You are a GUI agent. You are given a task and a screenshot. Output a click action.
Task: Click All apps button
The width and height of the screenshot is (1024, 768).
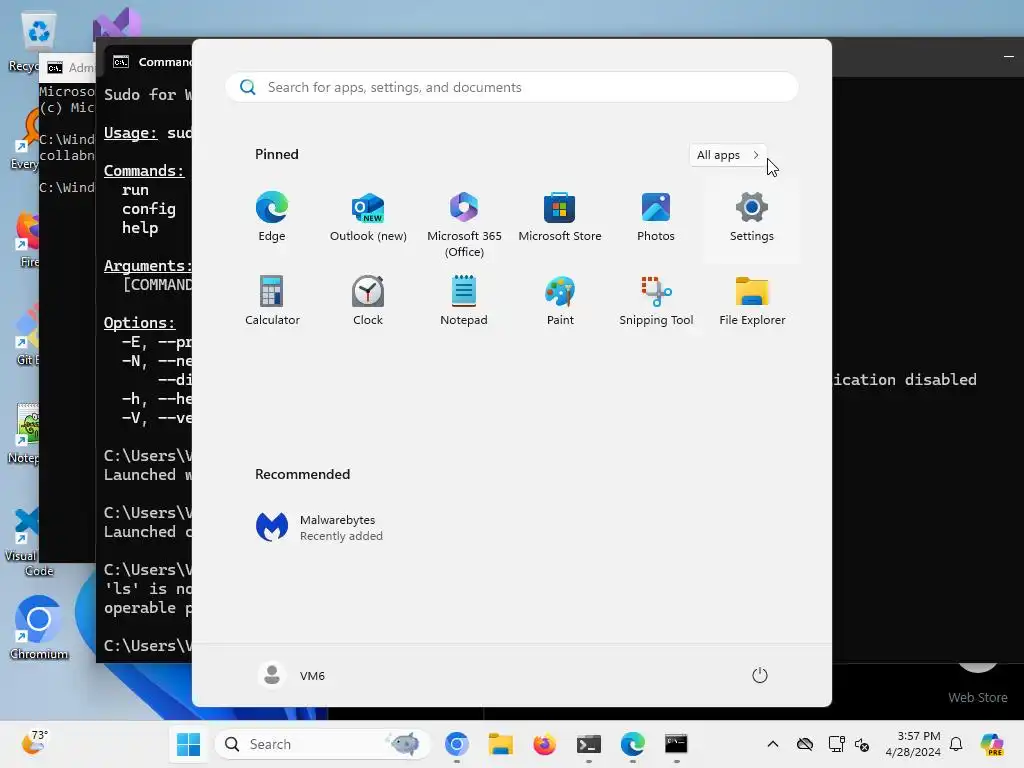coord(728,155)
